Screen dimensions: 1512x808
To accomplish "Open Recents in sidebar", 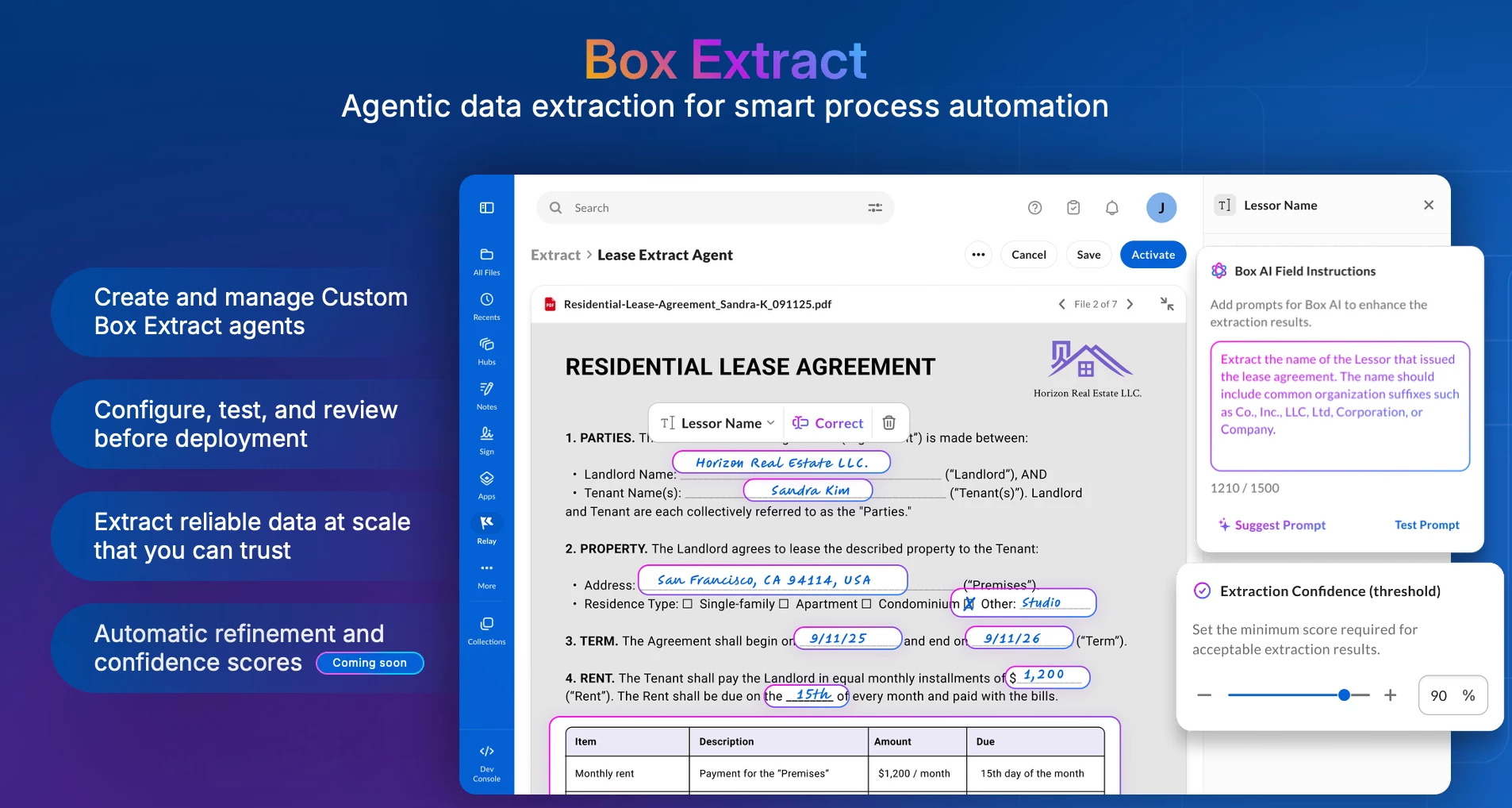I will coord(486,306).
